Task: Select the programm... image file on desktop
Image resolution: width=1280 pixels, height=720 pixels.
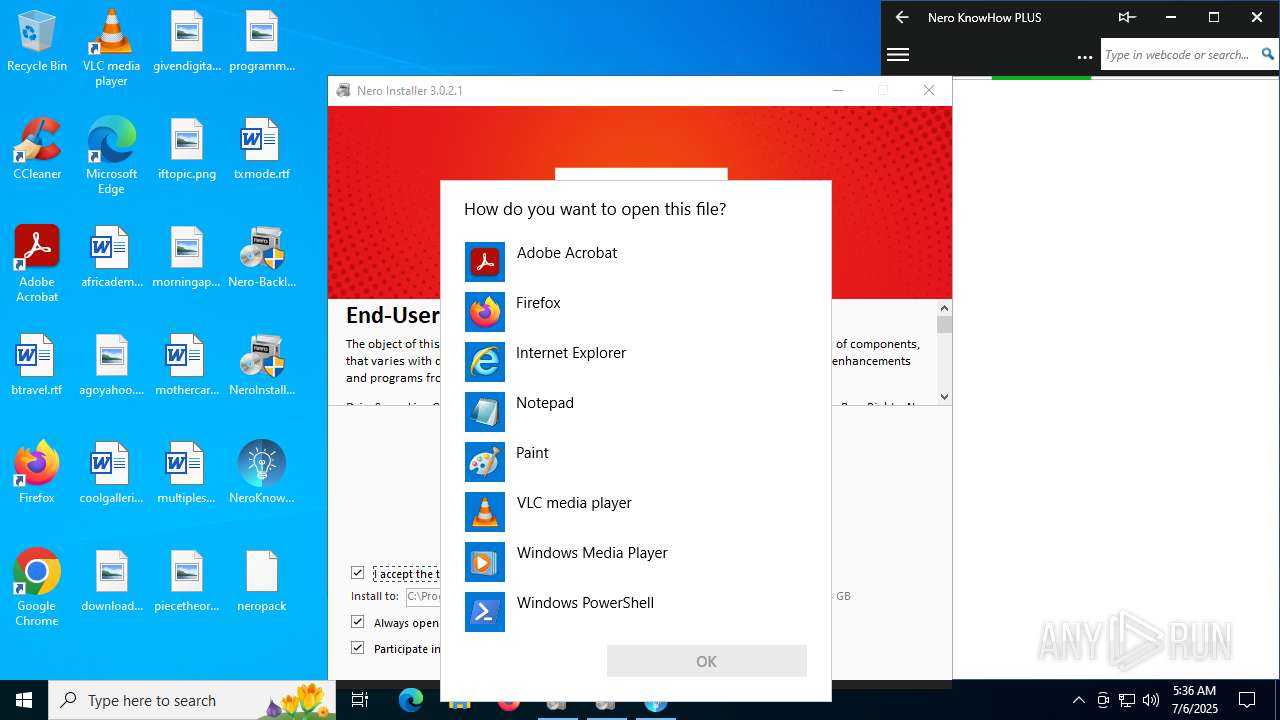Action: tap(262, 41)
